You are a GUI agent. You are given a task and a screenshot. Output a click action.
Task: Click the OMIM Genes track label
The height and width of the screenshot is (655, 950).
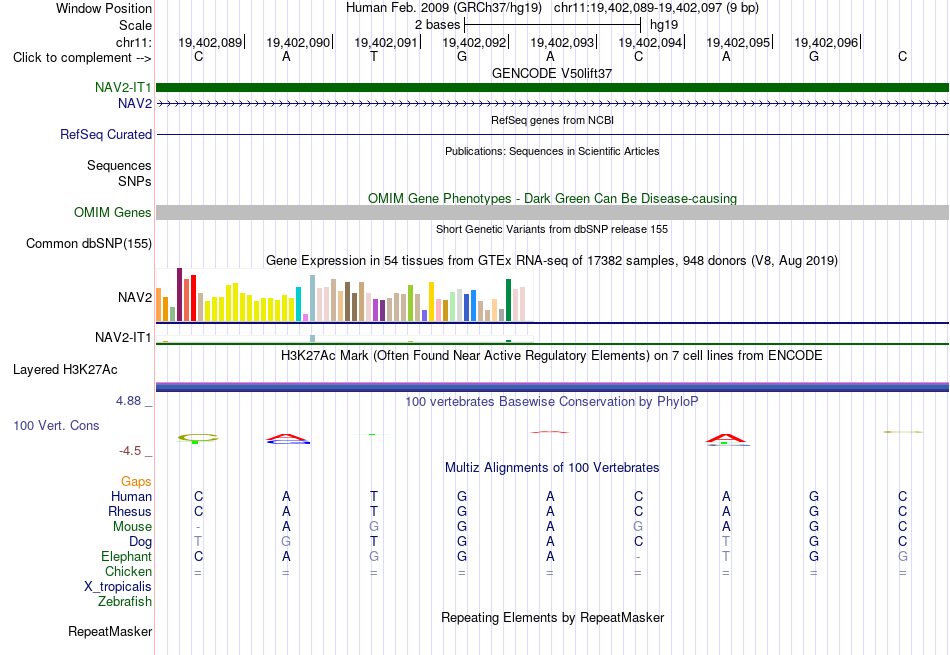(113, 213)
